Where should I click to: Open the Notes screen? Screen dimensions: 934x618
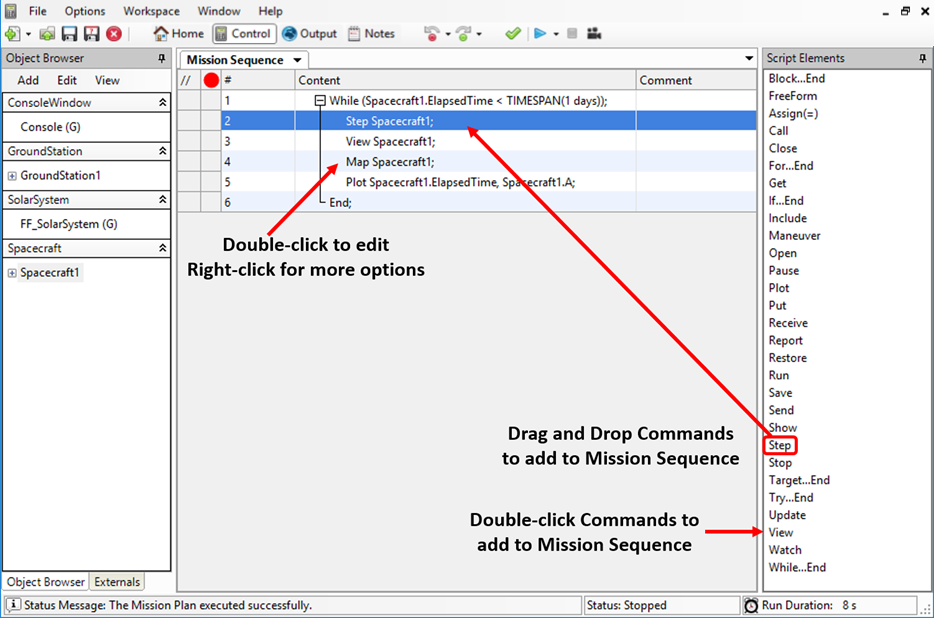371,34
